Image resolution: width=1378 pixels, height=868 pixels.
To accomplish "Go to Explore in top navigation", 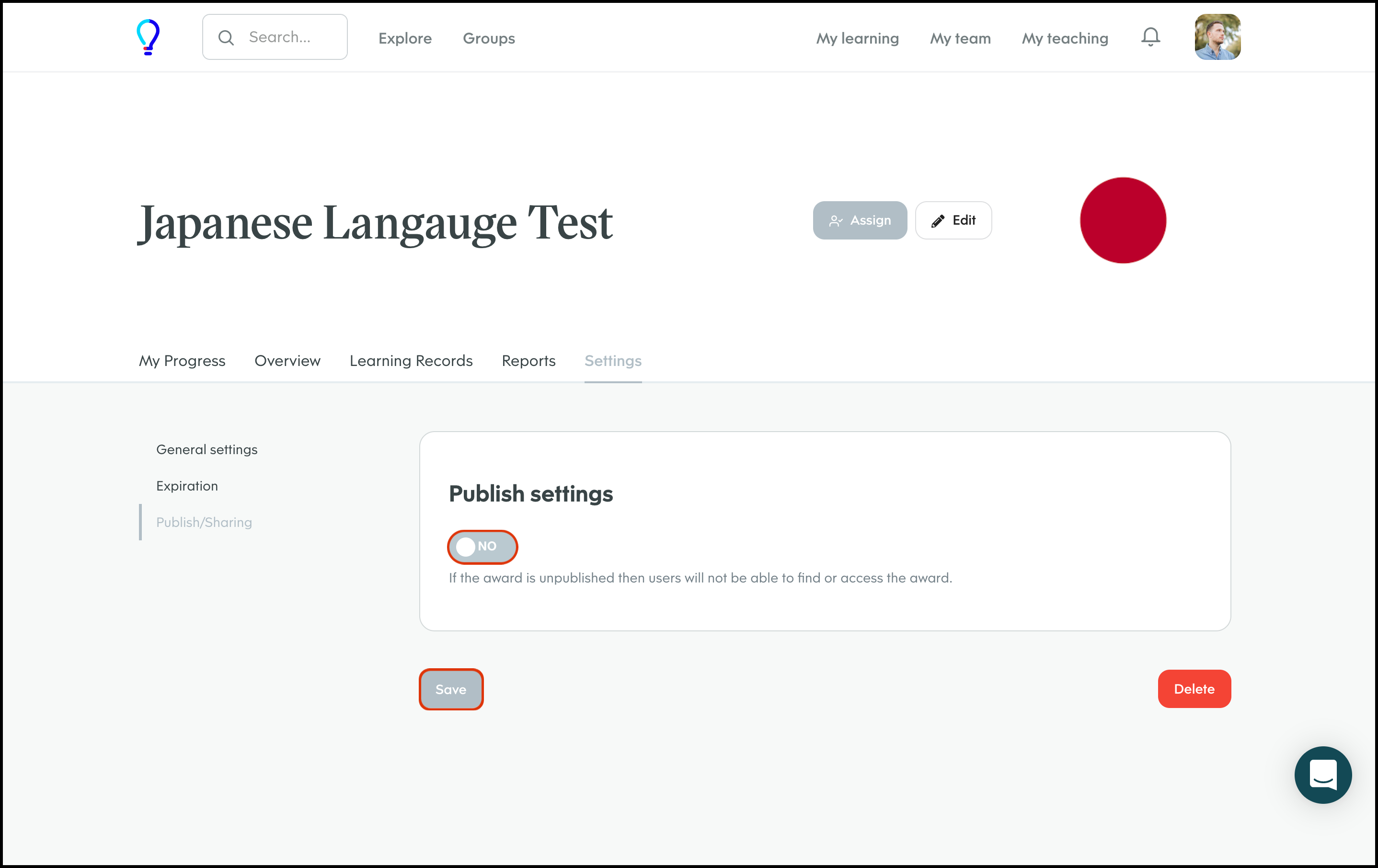I will [x=404, y=38].
